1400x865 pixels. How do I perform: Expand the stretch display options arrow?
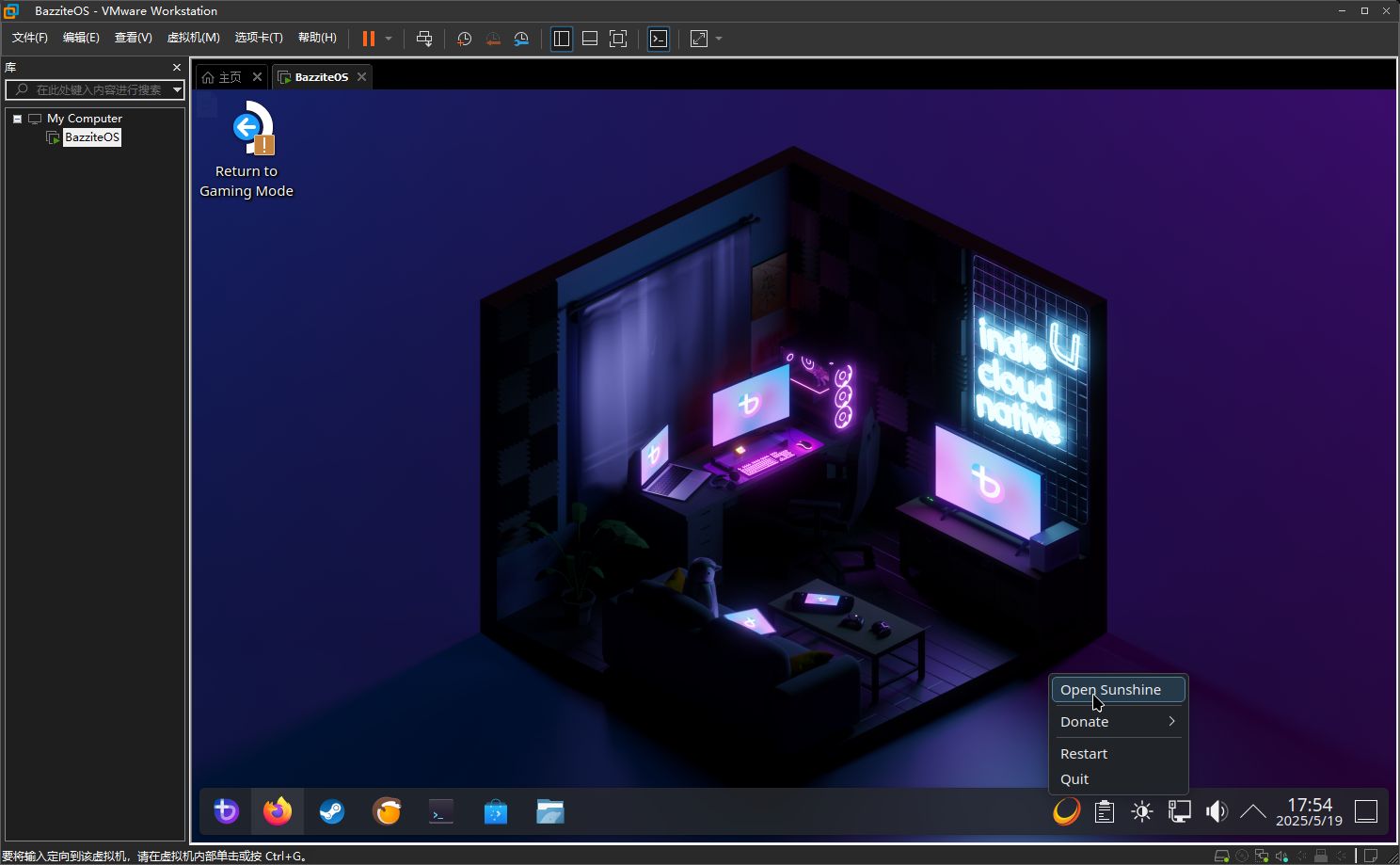point(719,39)
